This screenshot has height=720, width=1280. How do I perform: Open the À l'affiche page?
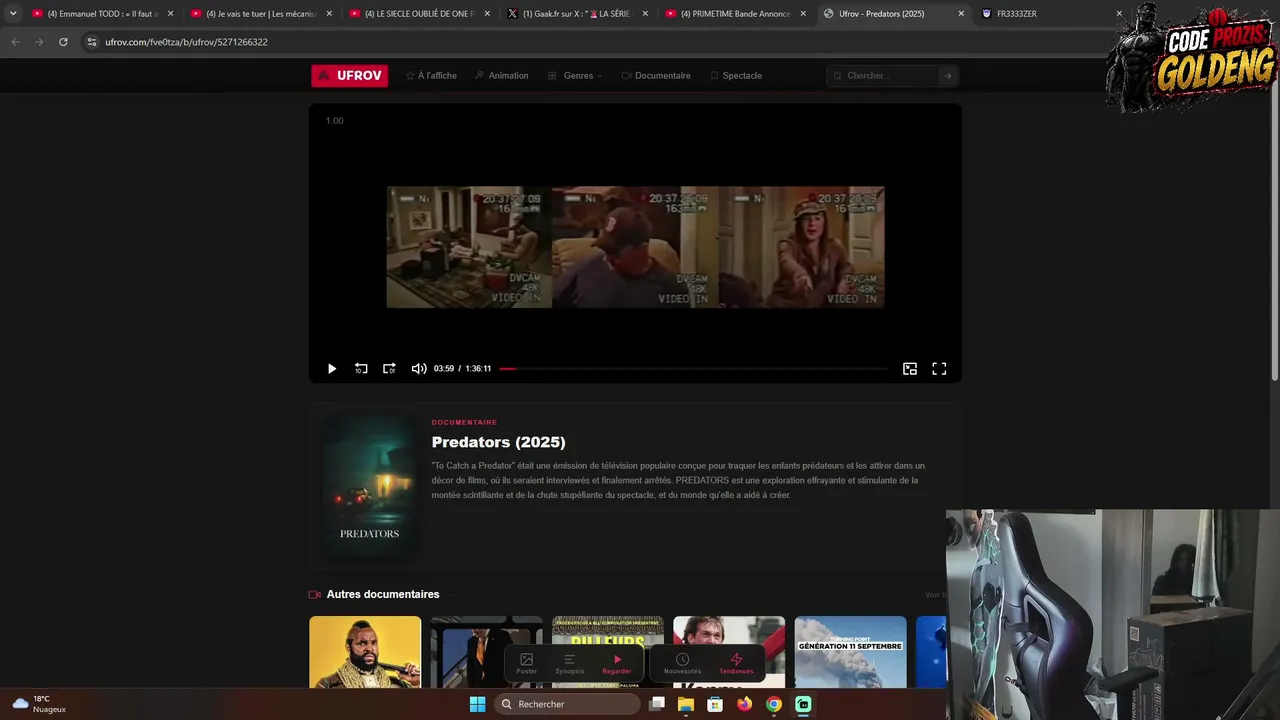431,76
